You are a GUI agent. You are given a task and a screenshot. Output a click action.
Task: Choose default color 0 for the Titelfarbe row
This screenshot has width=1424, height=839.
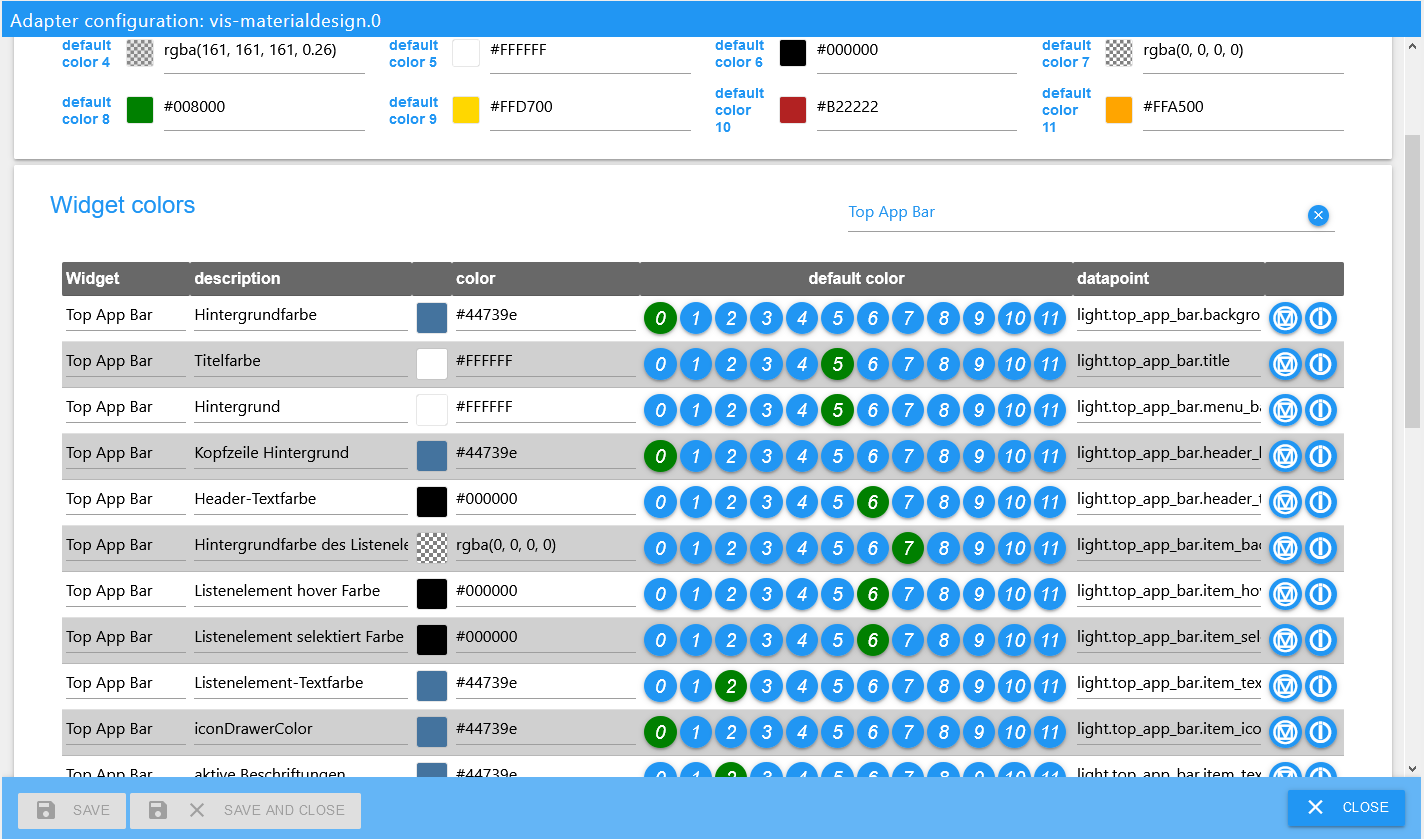[x=660, y=365]
